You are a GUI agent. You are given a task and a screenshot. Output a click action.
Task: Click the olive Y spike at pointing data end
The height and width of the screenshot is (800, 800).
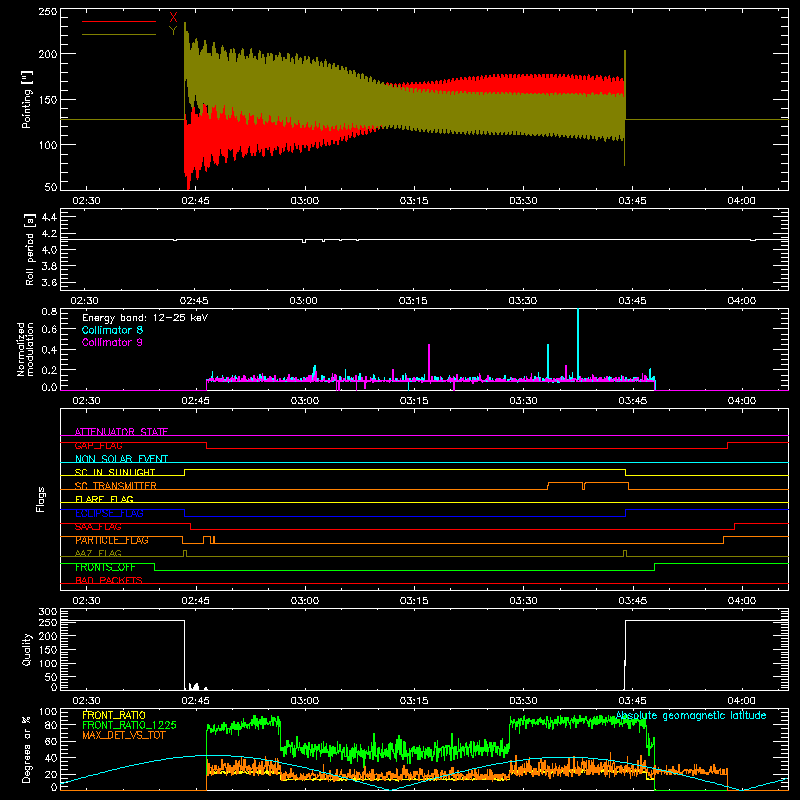tap(624, 108)
